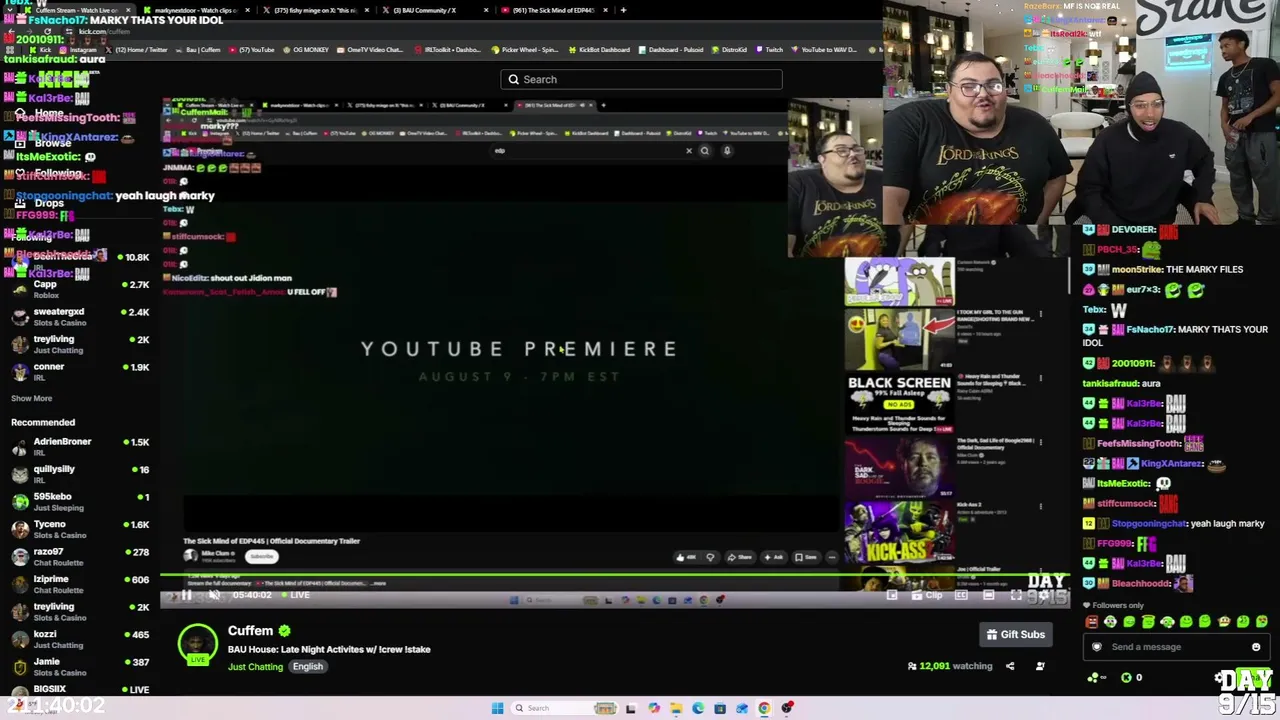The image size is (1280, 720).
Task: Open Microsoft Edge from the taskbar
Action: click(x=697, y=708)
